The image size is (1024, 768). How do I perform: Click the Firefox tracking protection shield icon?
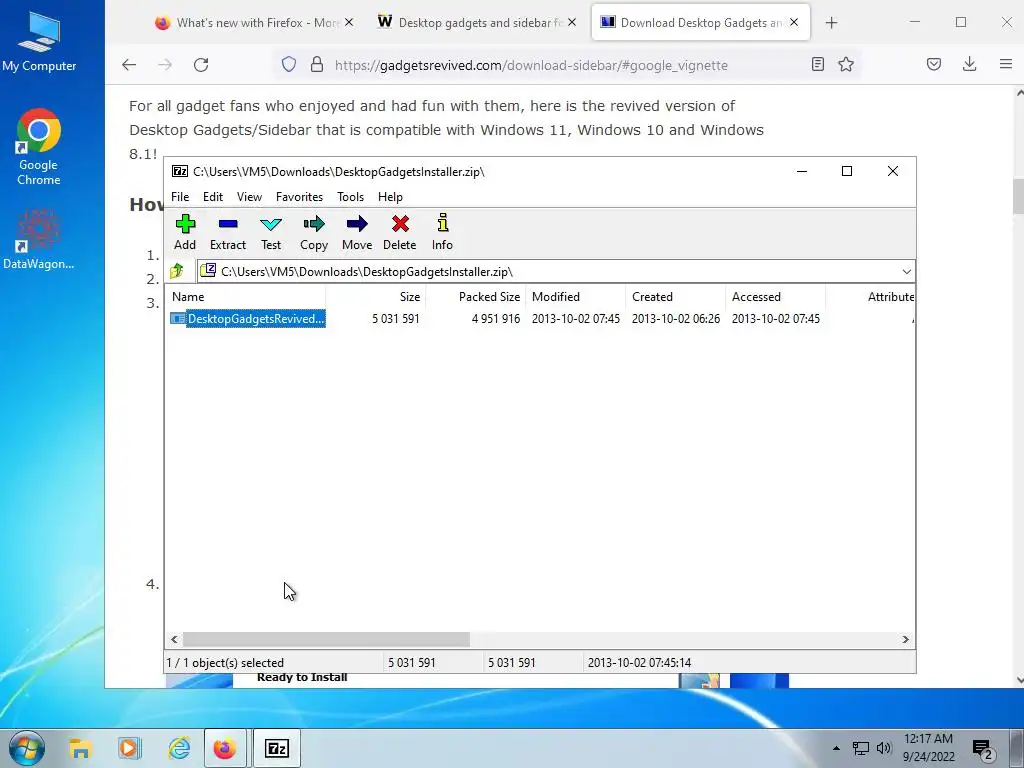289,65
